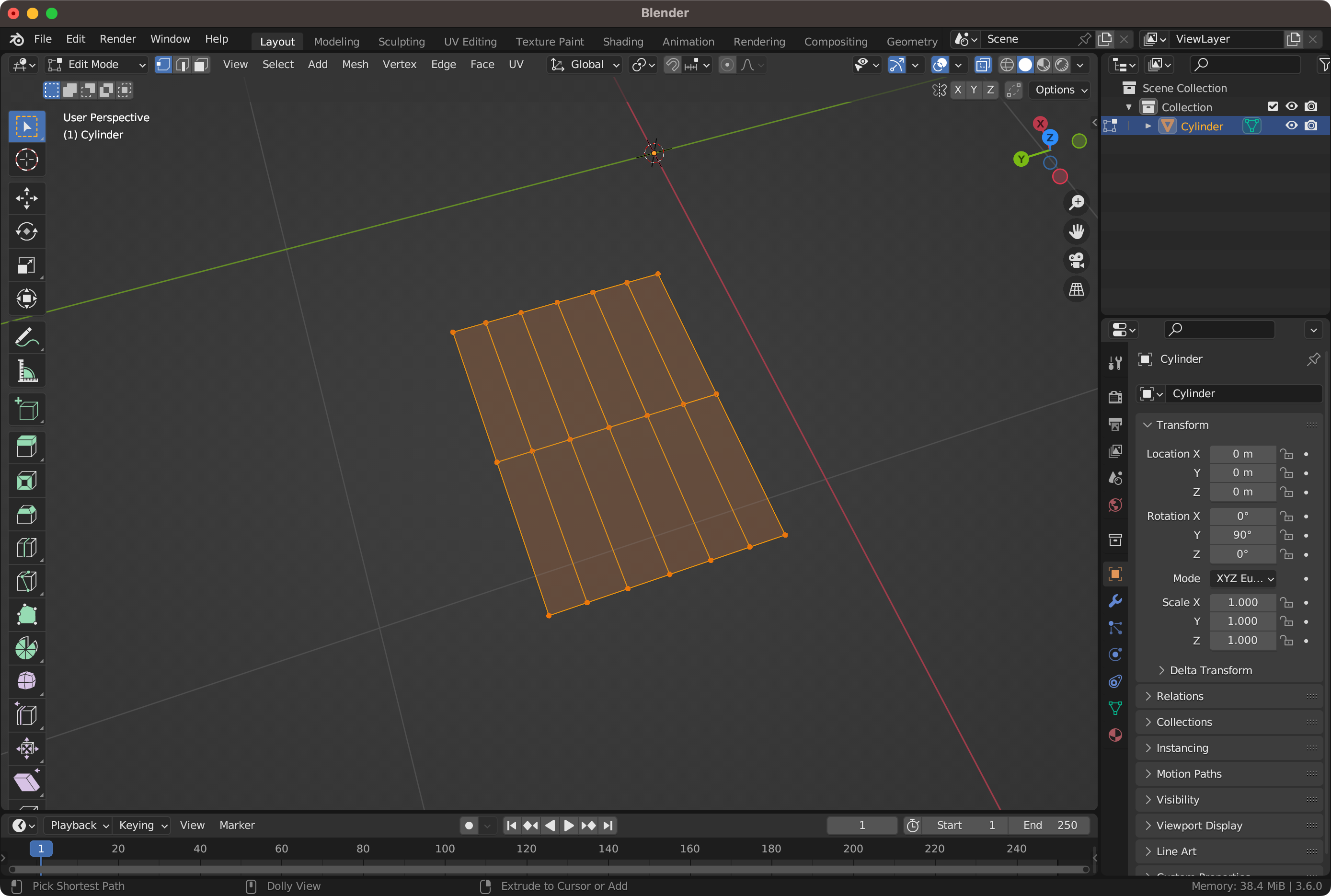Play the animation forward
This screenshot has height=896, width=1331.
tap(569, 825)
